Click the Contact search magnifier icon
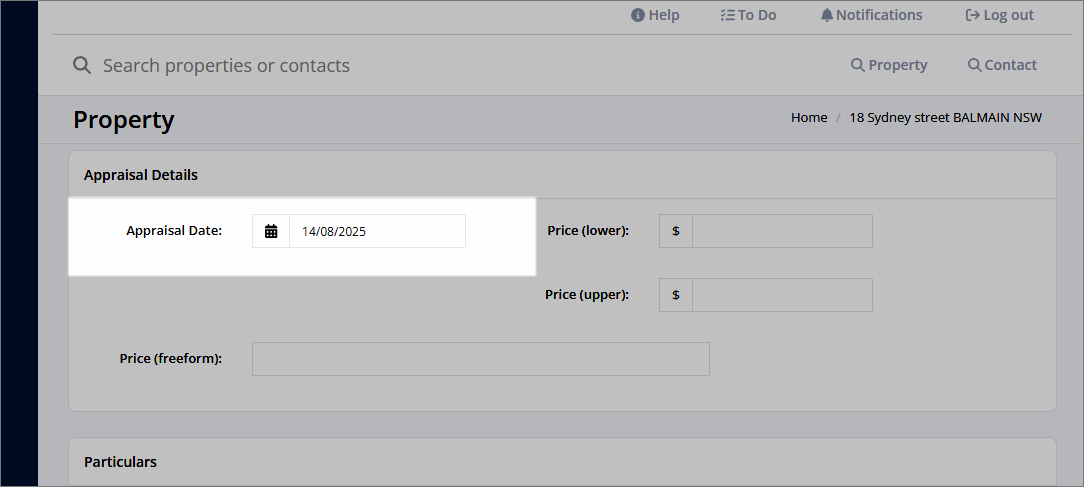Viewport: 1084px width, 487px height. pos(974,65)
